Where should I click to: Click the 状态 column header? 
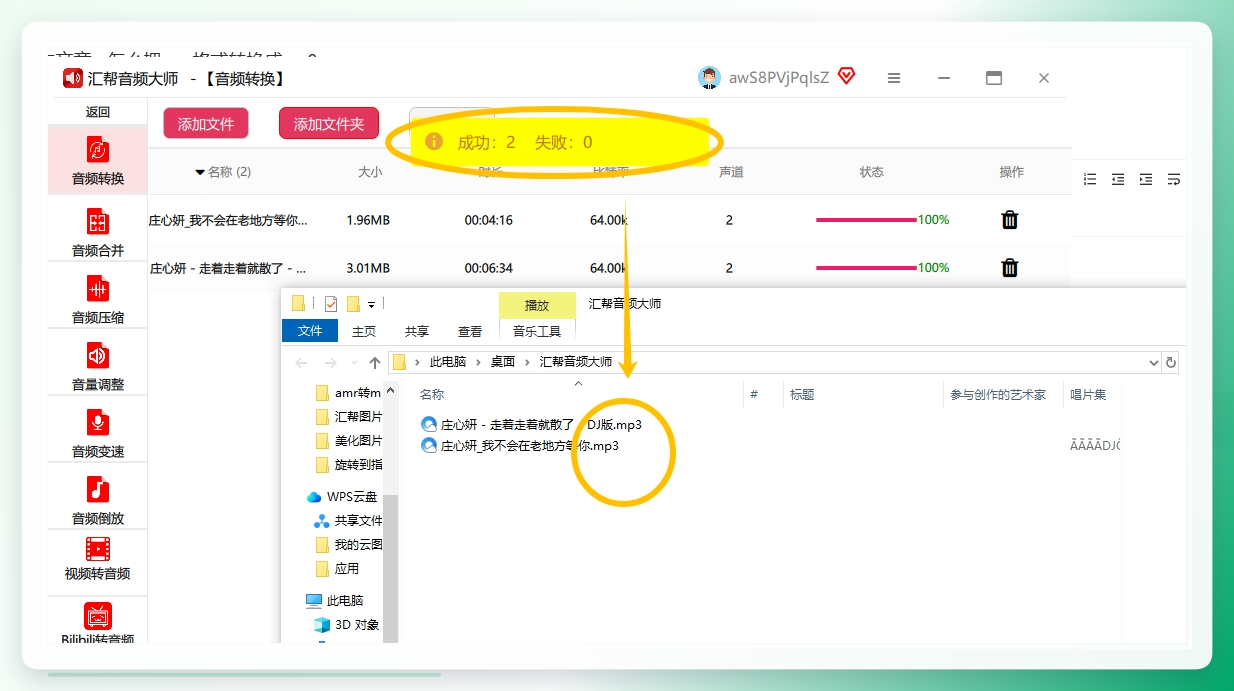pos(872,172)
